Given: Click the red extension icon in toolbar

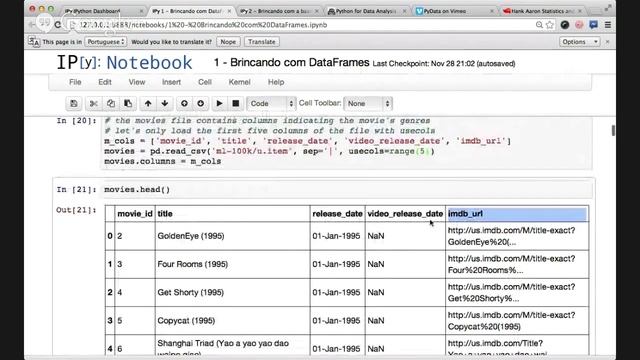Looking at the screenshot, I should click(x=579, y=25).
